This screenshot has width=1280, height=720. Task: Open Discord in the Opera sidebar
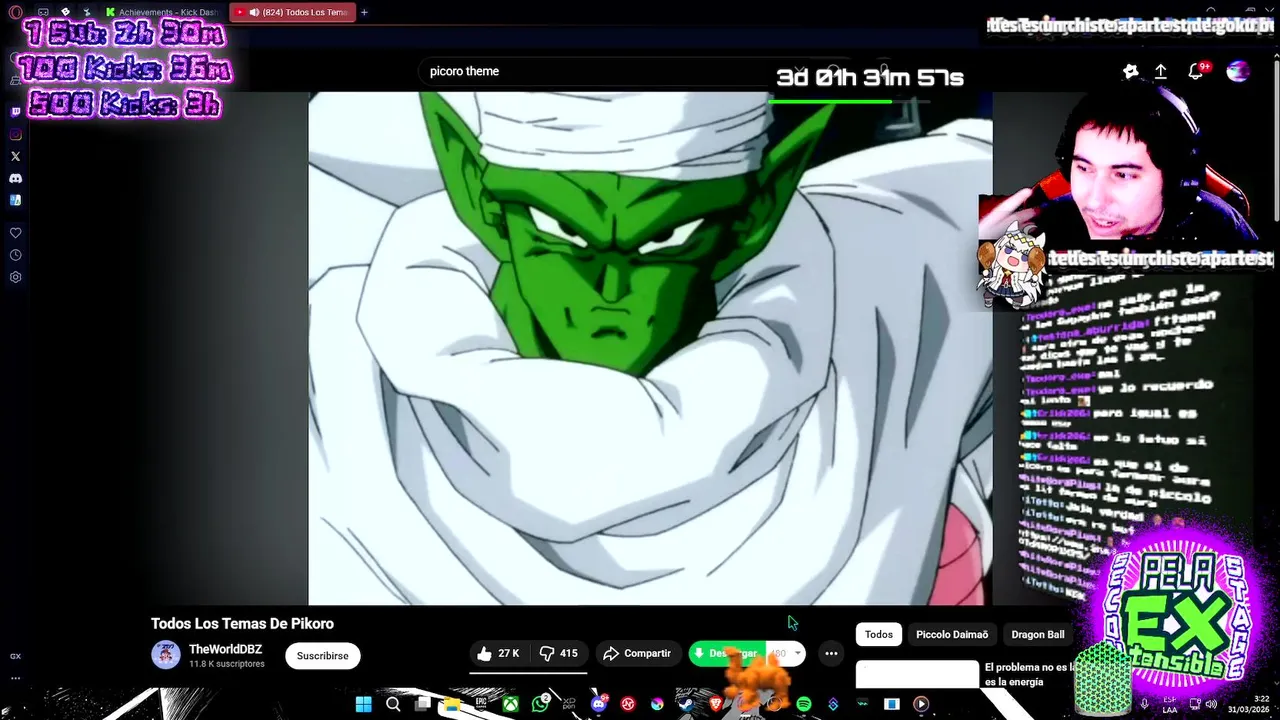point(15,178)
